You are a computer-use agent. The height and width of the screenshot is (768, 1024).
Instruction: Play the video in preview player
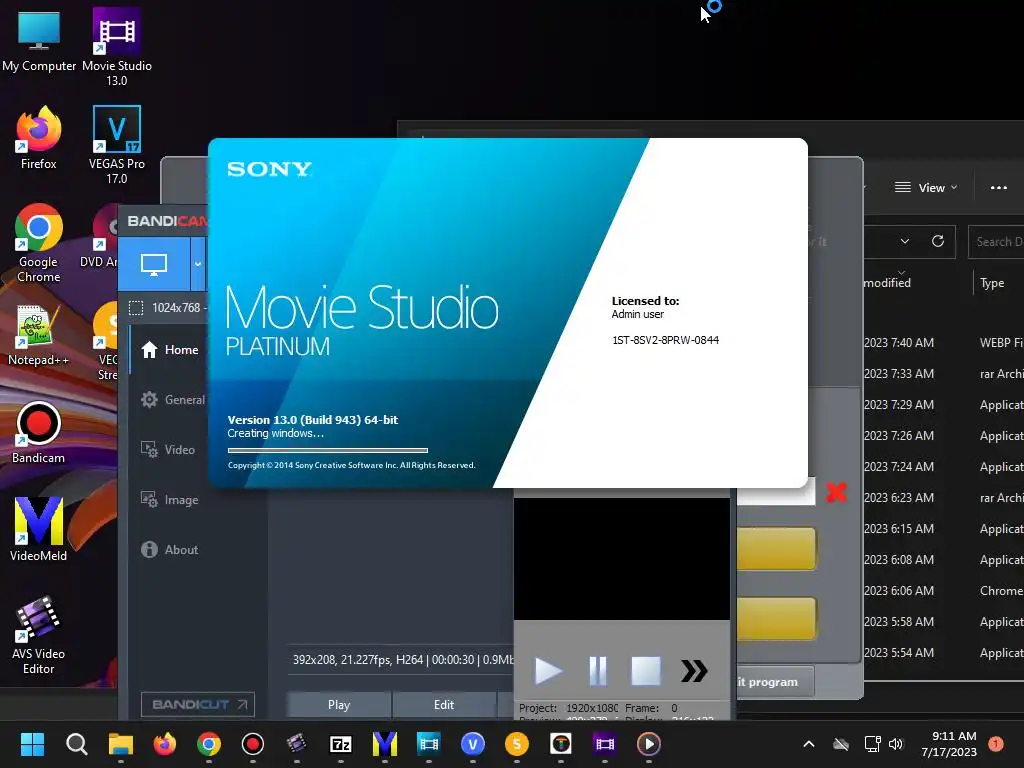(x=548, y=671)
